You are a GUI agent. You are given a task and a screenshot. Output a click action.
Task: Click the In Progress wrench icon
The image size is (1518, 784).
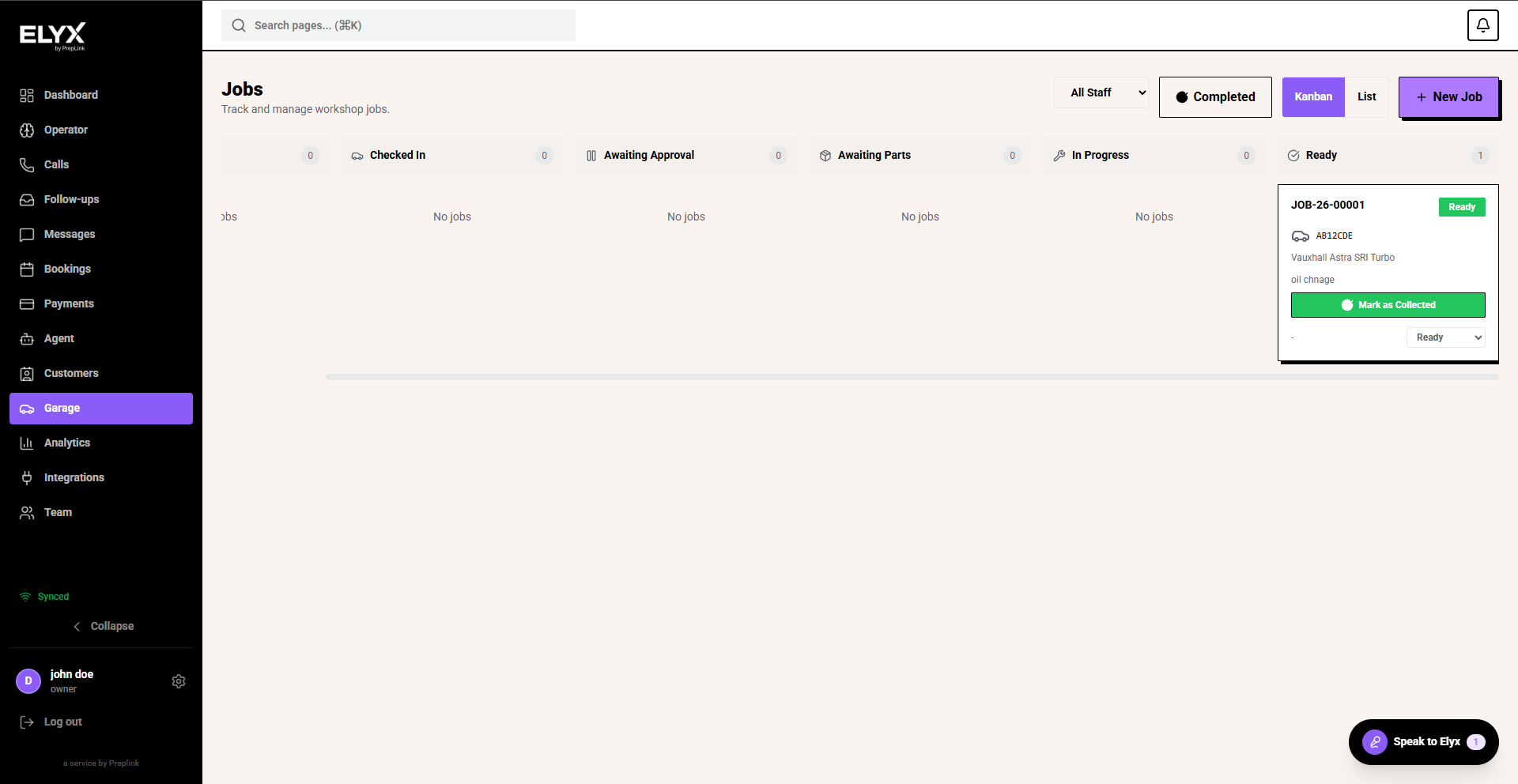(x=1059, y=156)
